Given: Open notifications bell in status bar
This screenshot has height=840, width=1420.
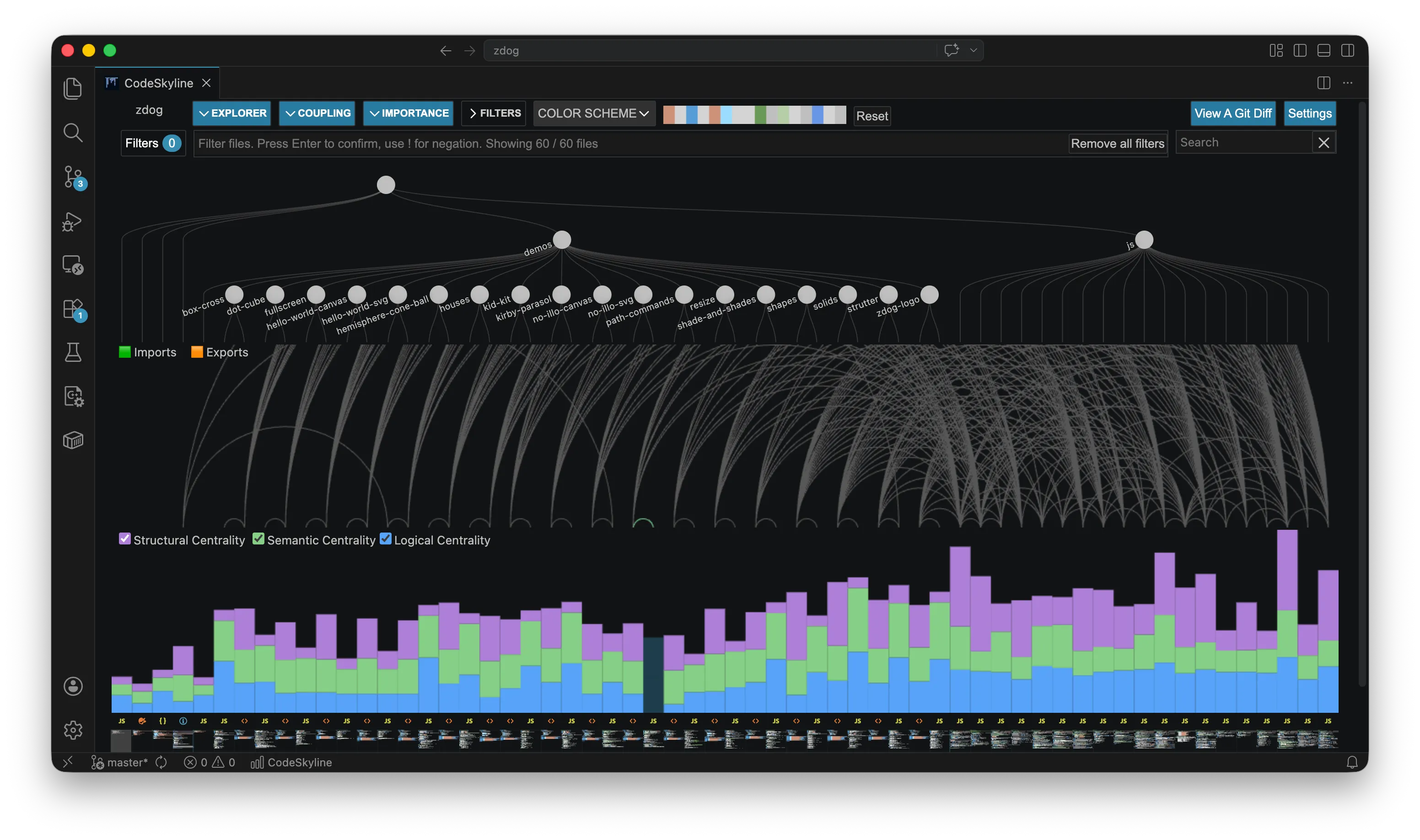Looking at the screenshot, I should (1352, 763).
